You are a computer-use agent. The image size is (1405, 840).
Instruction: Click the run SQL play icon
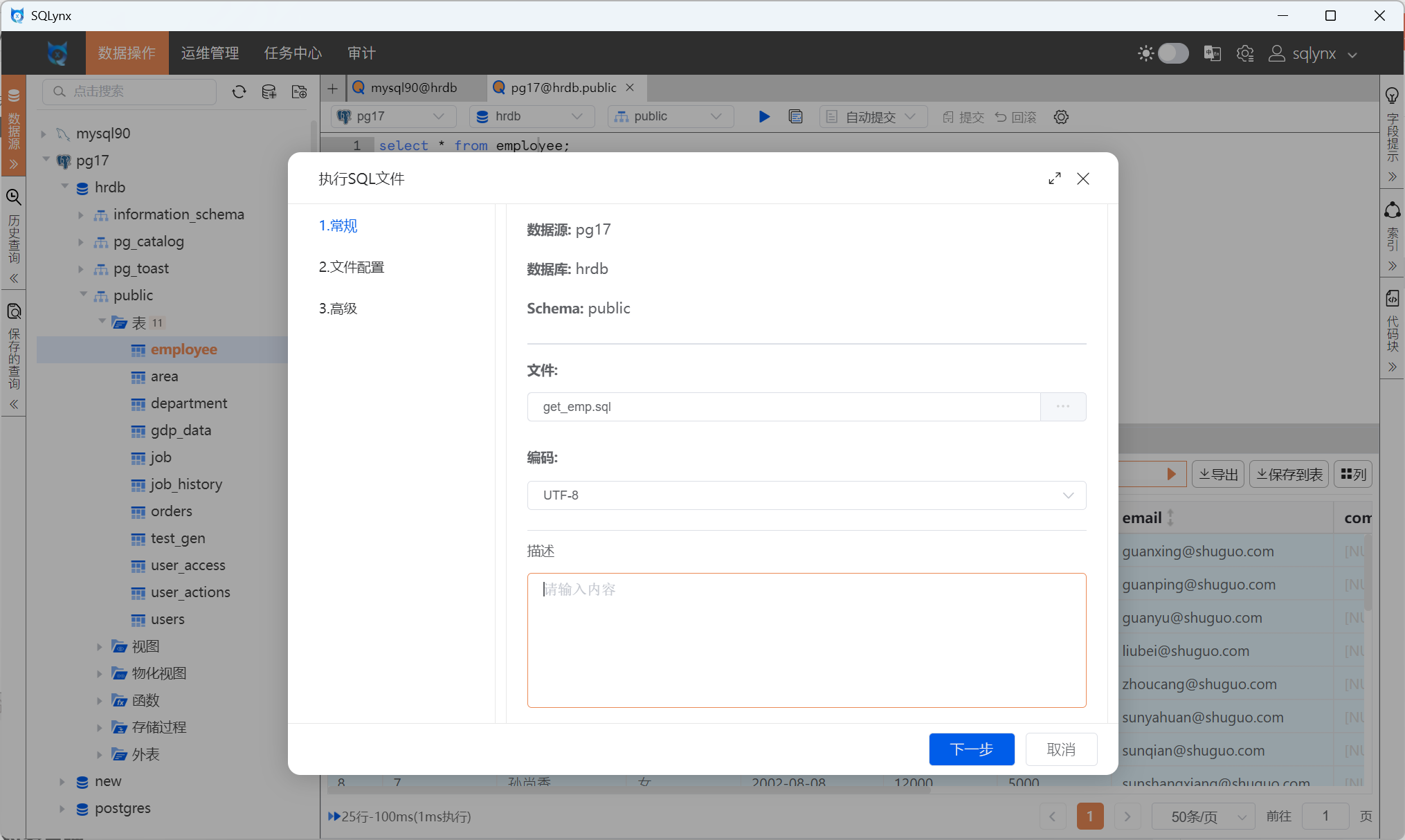click(x=764, y=117)
